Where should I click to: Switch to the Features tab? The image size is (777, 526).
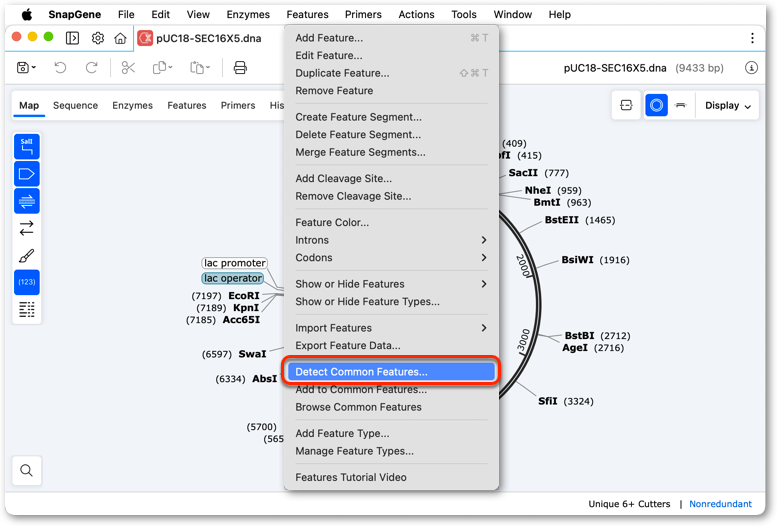point(187,106)
